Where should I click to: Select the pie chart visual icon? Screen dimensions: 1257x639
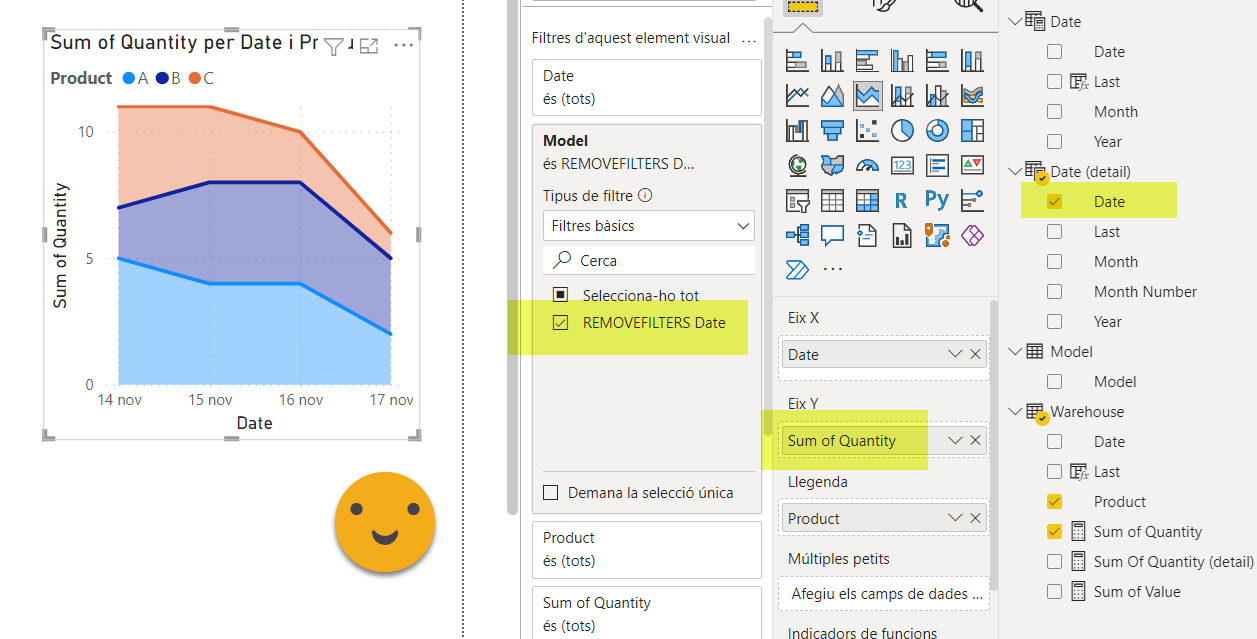click(902, 131)
